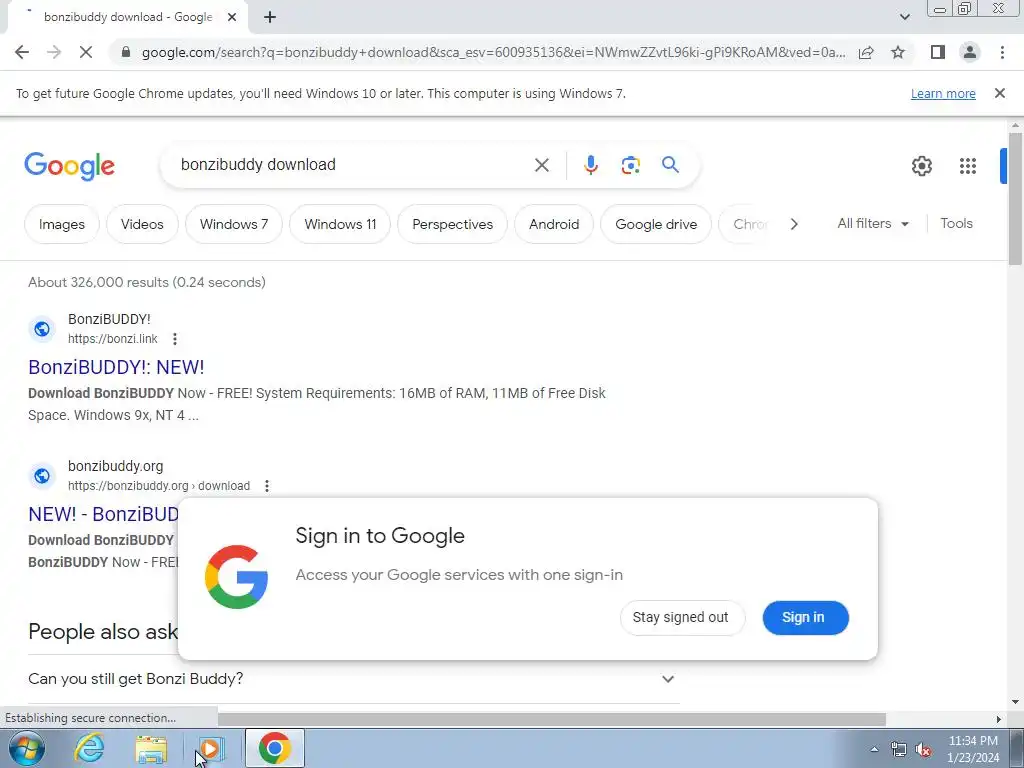Open Internet Explorer from taskbar

coord(89,748)
